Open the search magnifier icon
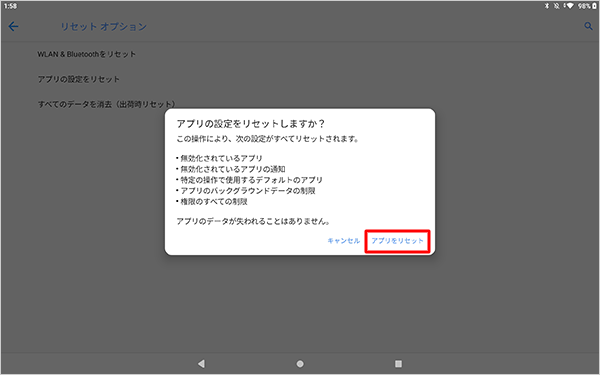The image size is (600, 375). tap(588, 26)
